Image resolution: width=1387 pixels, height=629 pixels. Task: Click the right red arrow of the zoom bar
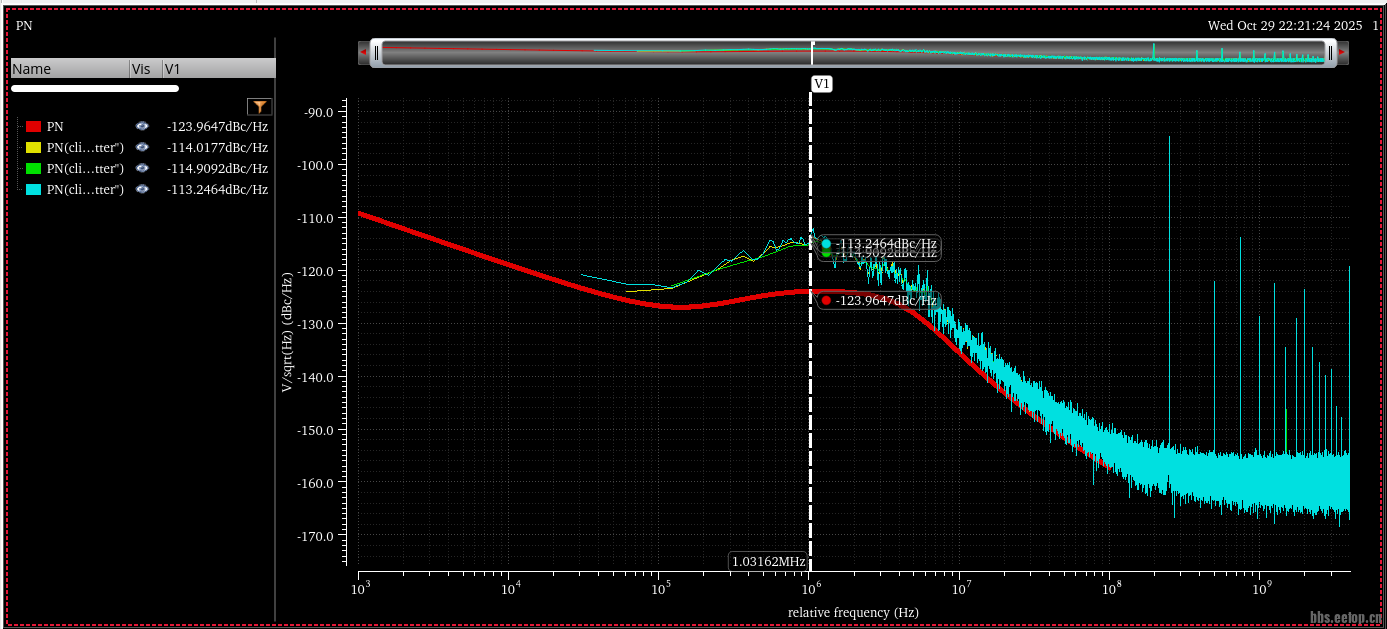coord(1342,52)
